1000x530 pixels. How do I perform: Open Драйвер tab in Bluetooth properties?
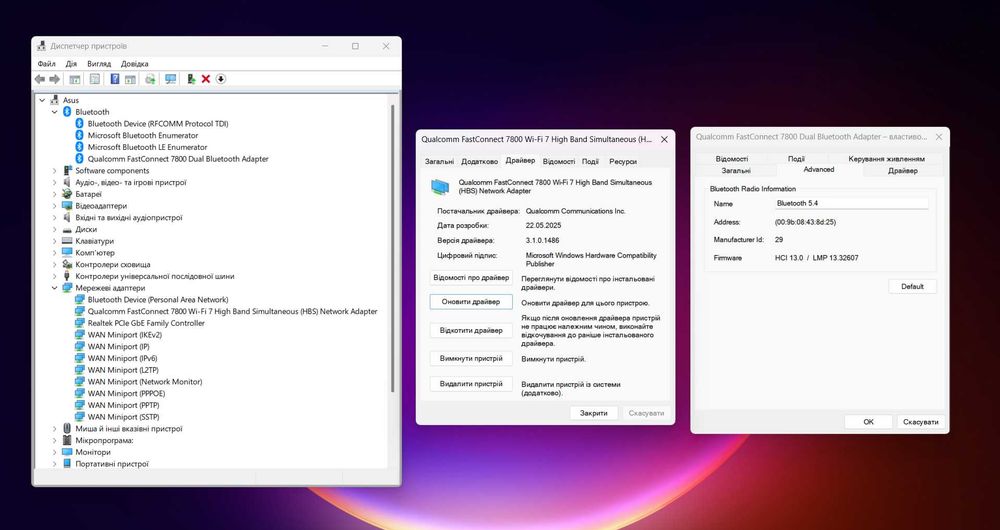pos(903,171)
